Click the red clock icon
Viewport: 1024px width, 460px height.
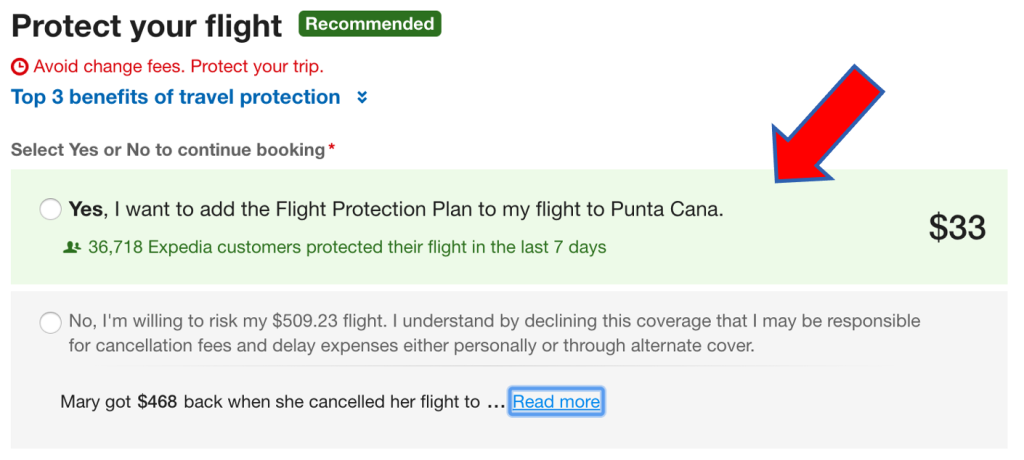tap(20, 67)
